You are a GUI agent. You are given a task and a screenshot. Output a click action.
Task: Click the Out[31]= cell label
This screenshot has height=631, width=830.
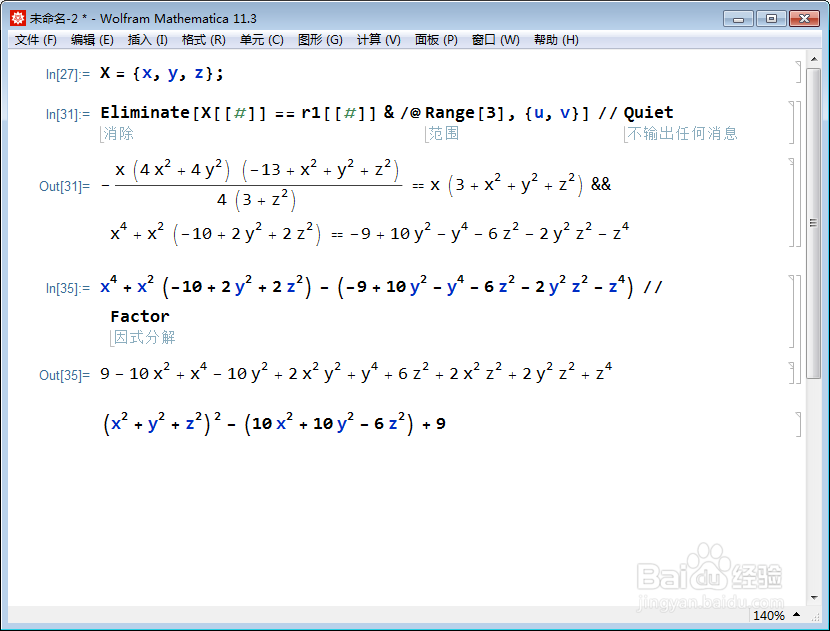tap(65, 186)
